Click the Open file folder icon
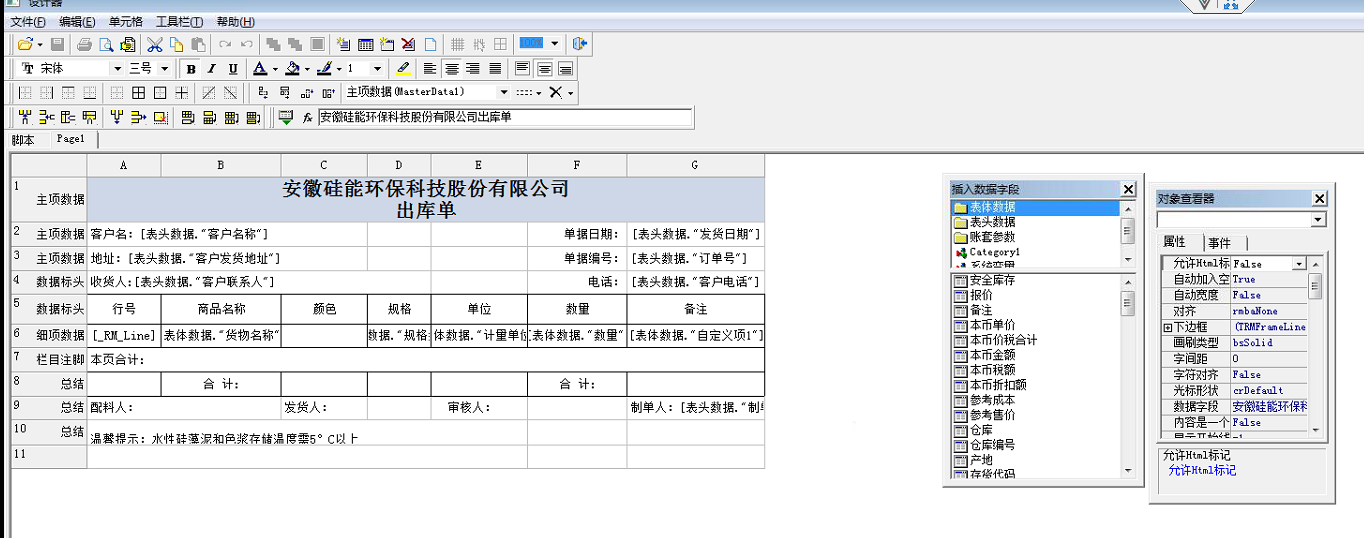Screen dimensions: 1364x538 click(x=25, y=44)
